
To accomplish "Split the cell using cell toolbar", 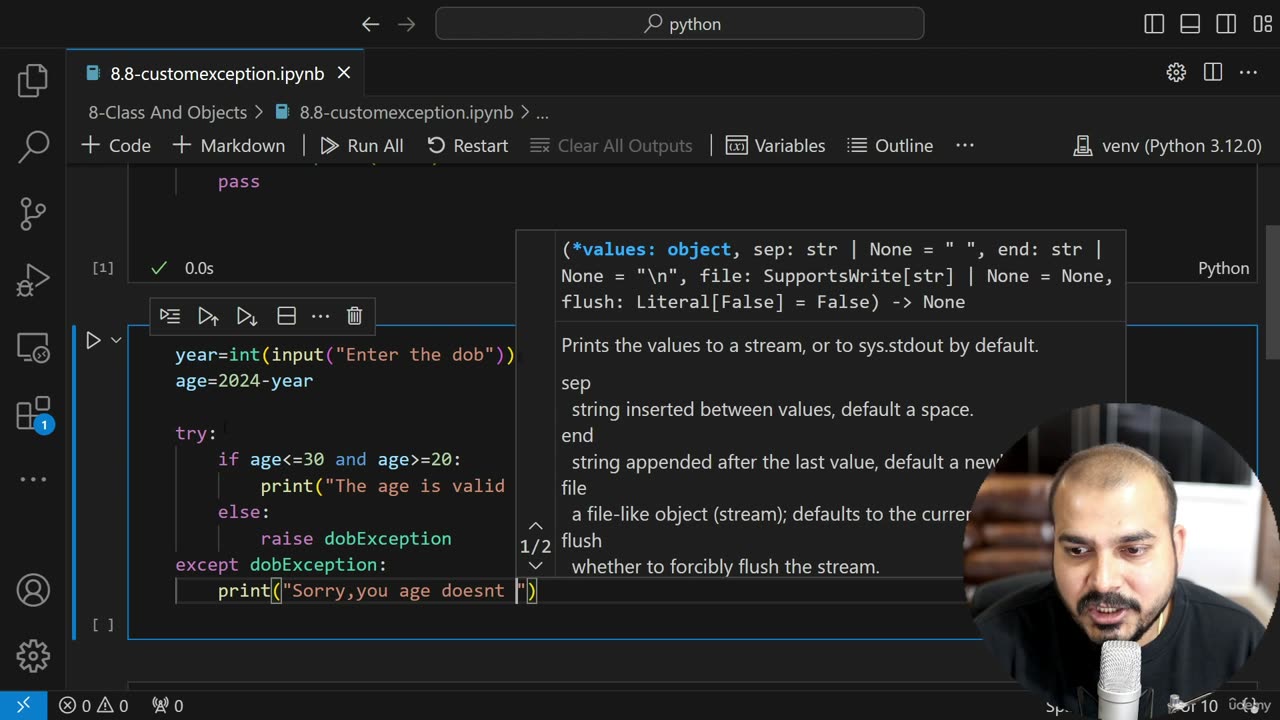I will click(286, 316).
